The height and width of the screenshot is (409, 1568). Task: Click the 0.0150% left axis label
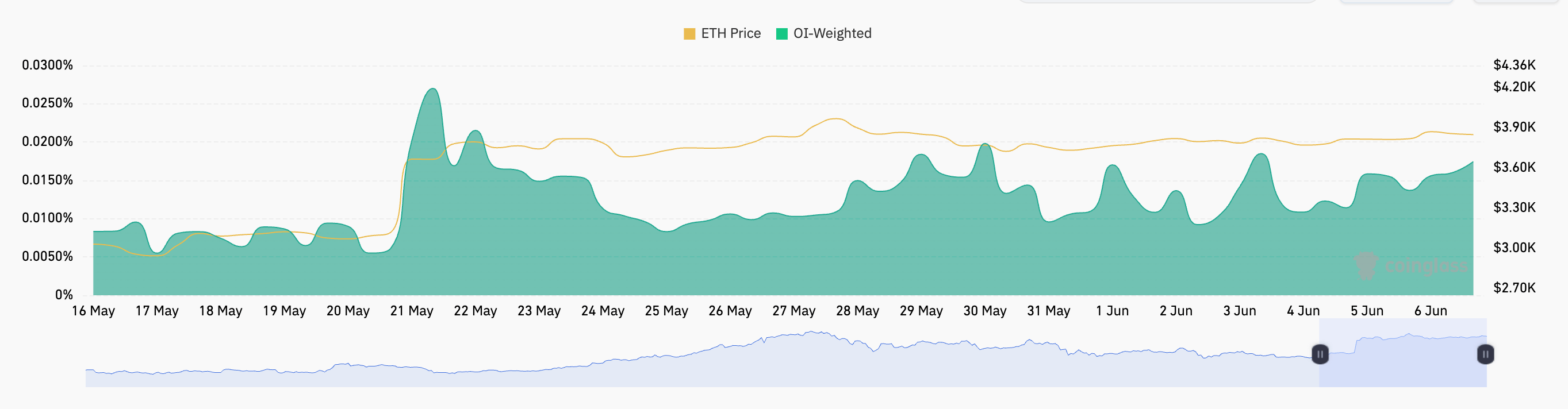(x=48, y=180)
